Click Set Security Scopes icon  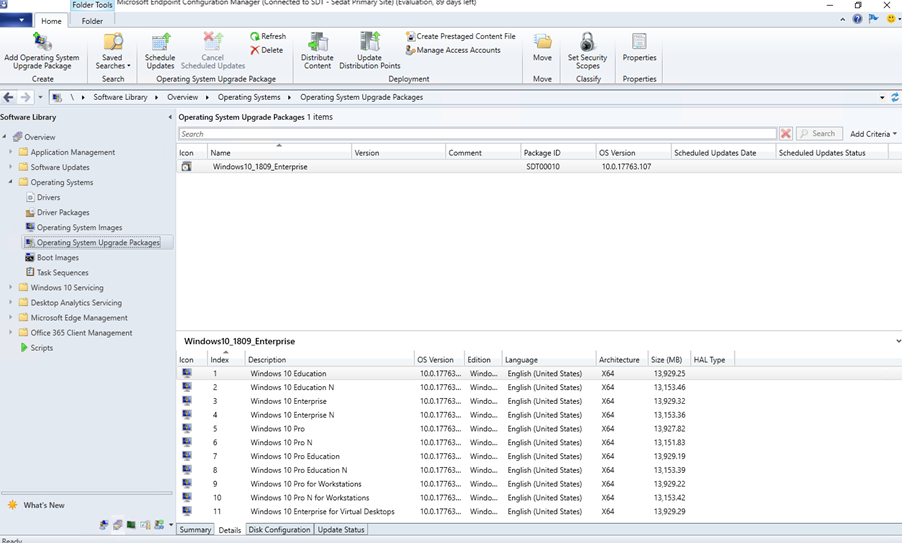tap(587, 42)
